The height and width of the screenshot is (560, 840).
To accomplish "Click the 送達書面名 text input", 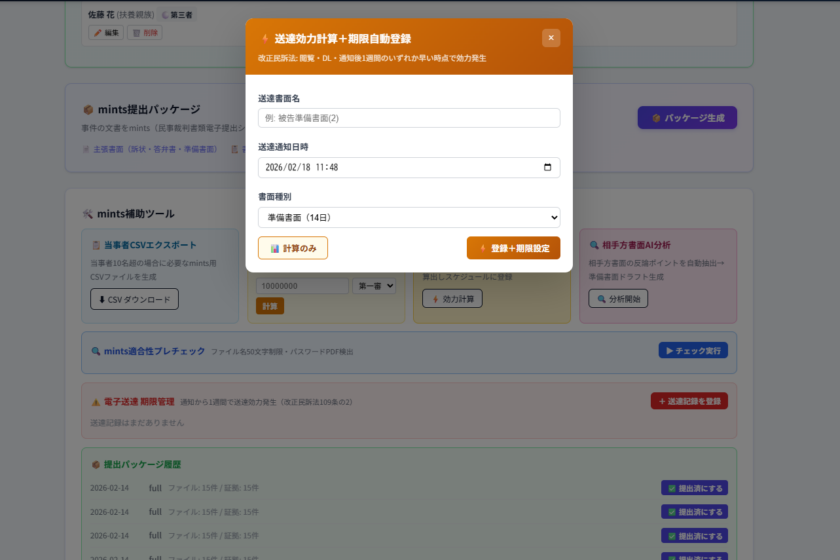I will (x=409, y=118).
